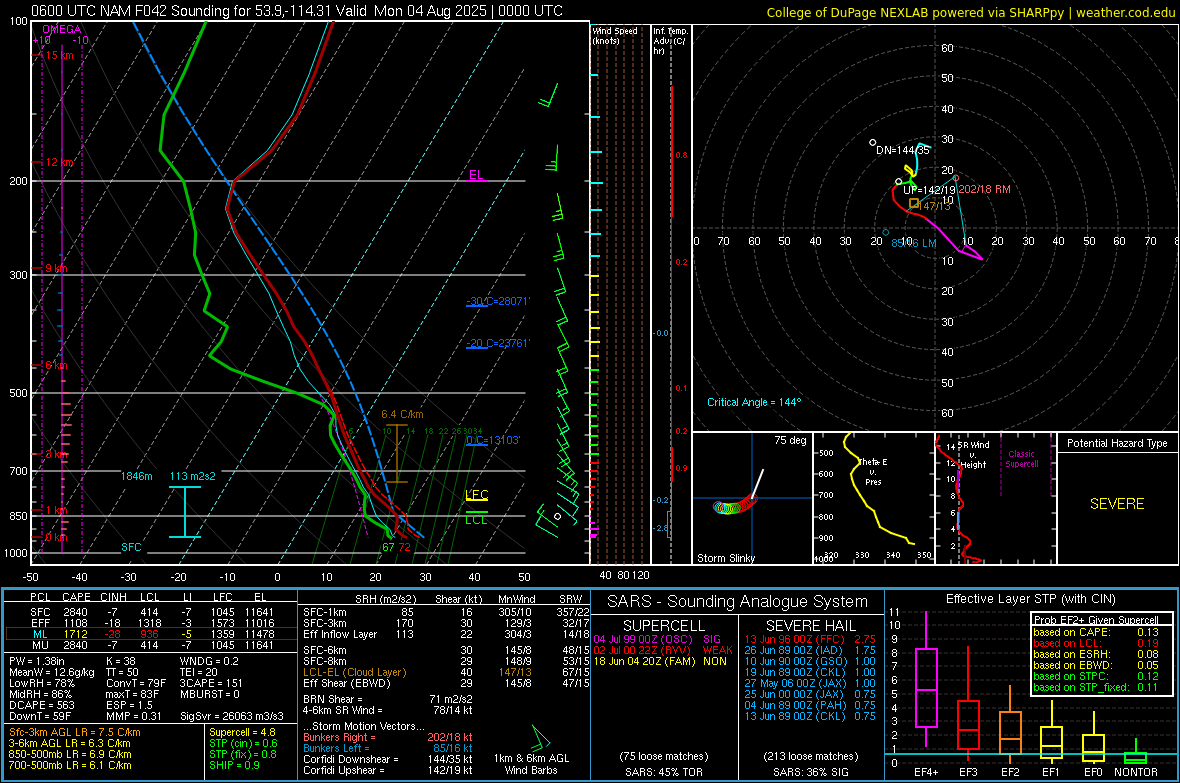
Task: Click the "SFC-1km" shear row
Action: click(446, 612)
